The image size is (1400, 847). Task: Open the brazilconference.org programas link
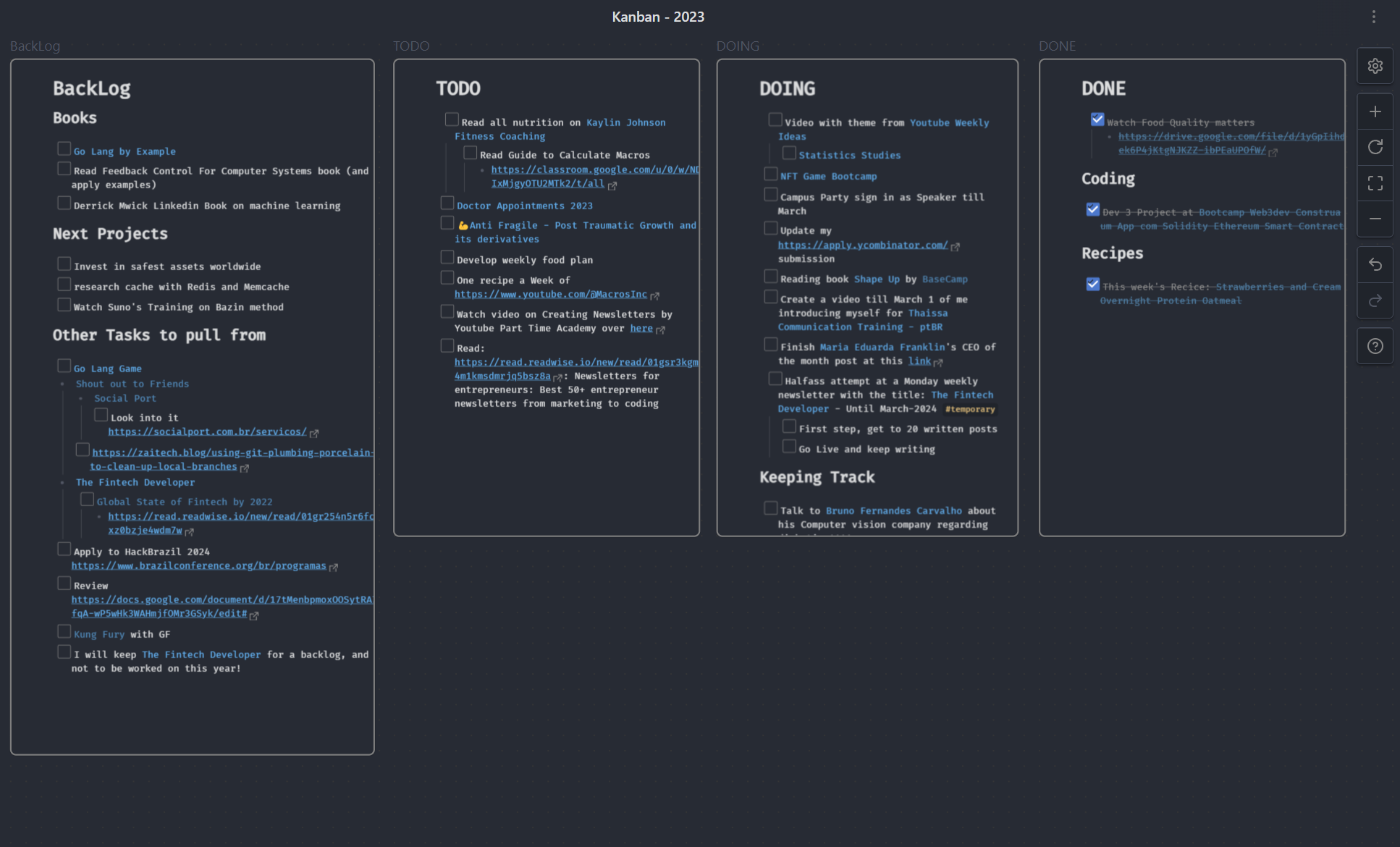(198, 566)
